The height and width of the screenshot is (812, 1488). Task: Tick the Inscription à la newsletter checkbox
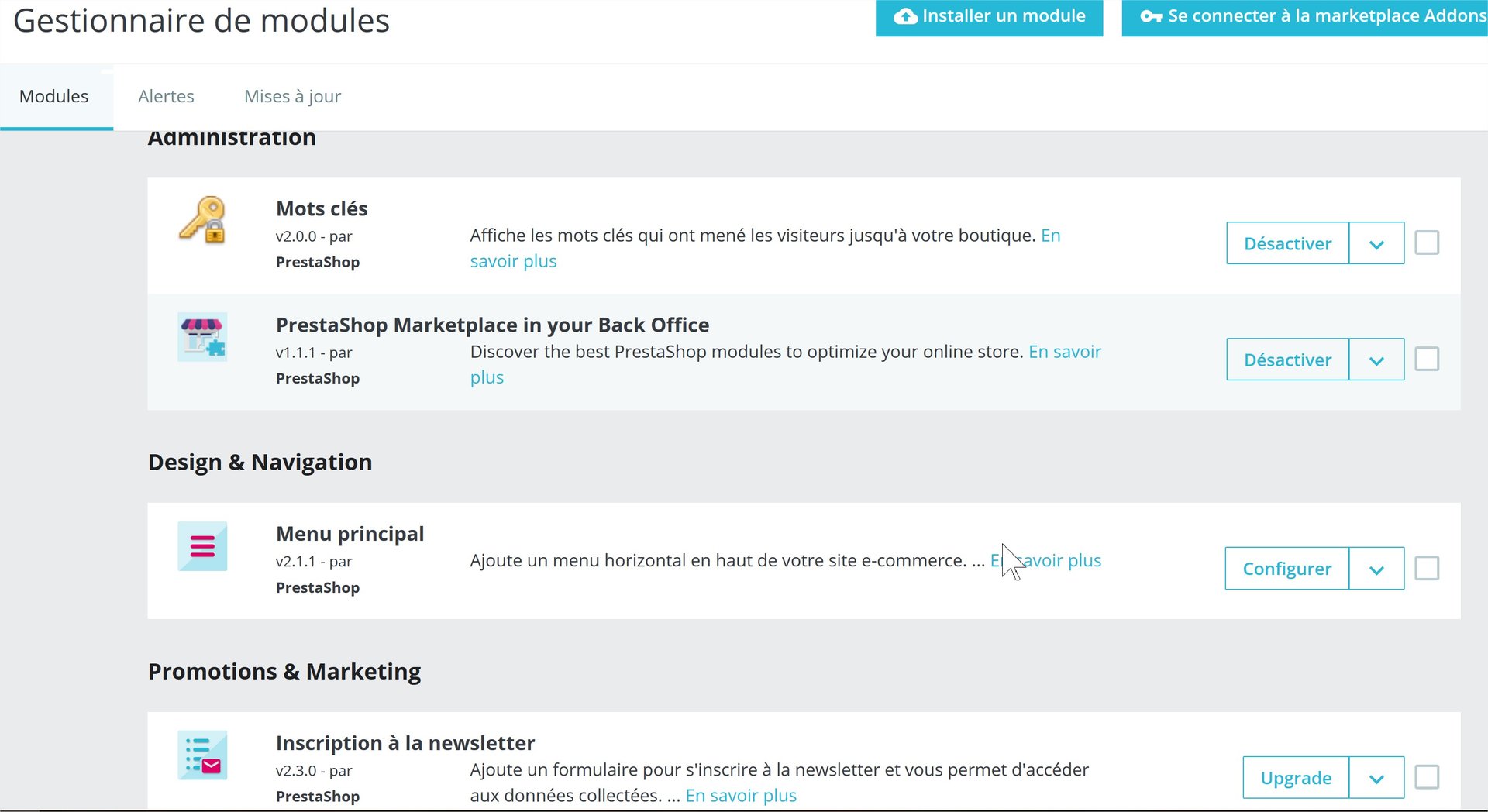[1427, 777]
